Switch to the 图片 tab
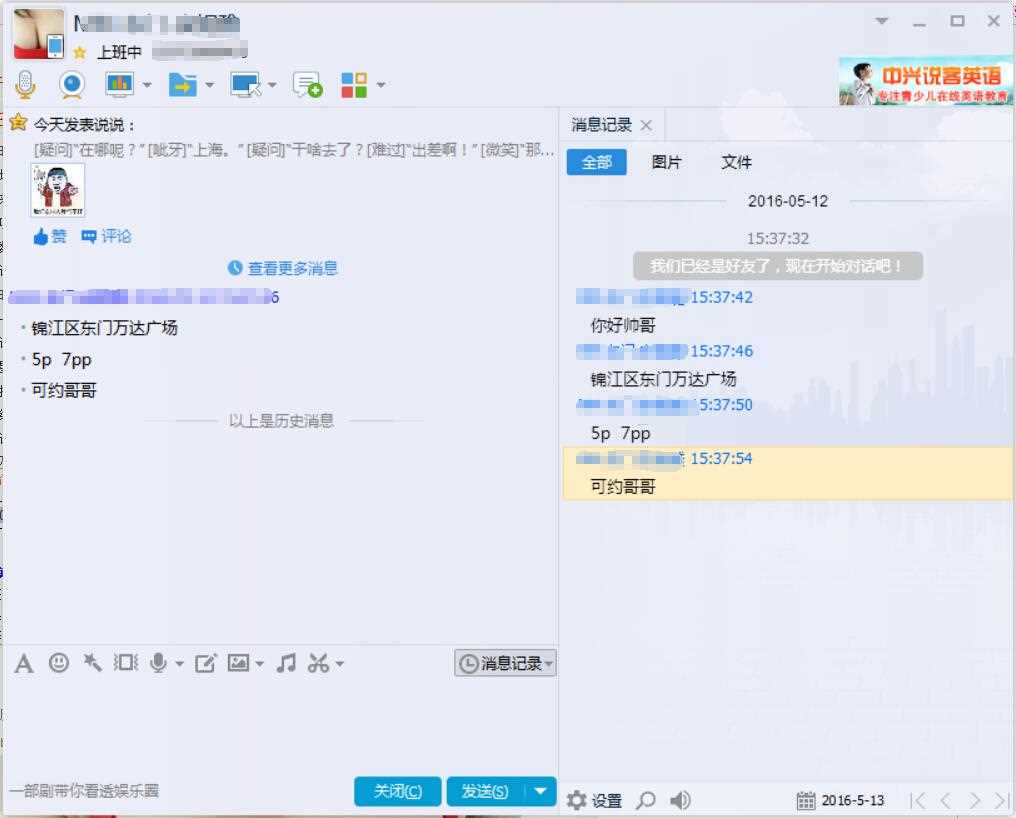1016x818 pixels. pyautogui.click(x=667, y=162)
